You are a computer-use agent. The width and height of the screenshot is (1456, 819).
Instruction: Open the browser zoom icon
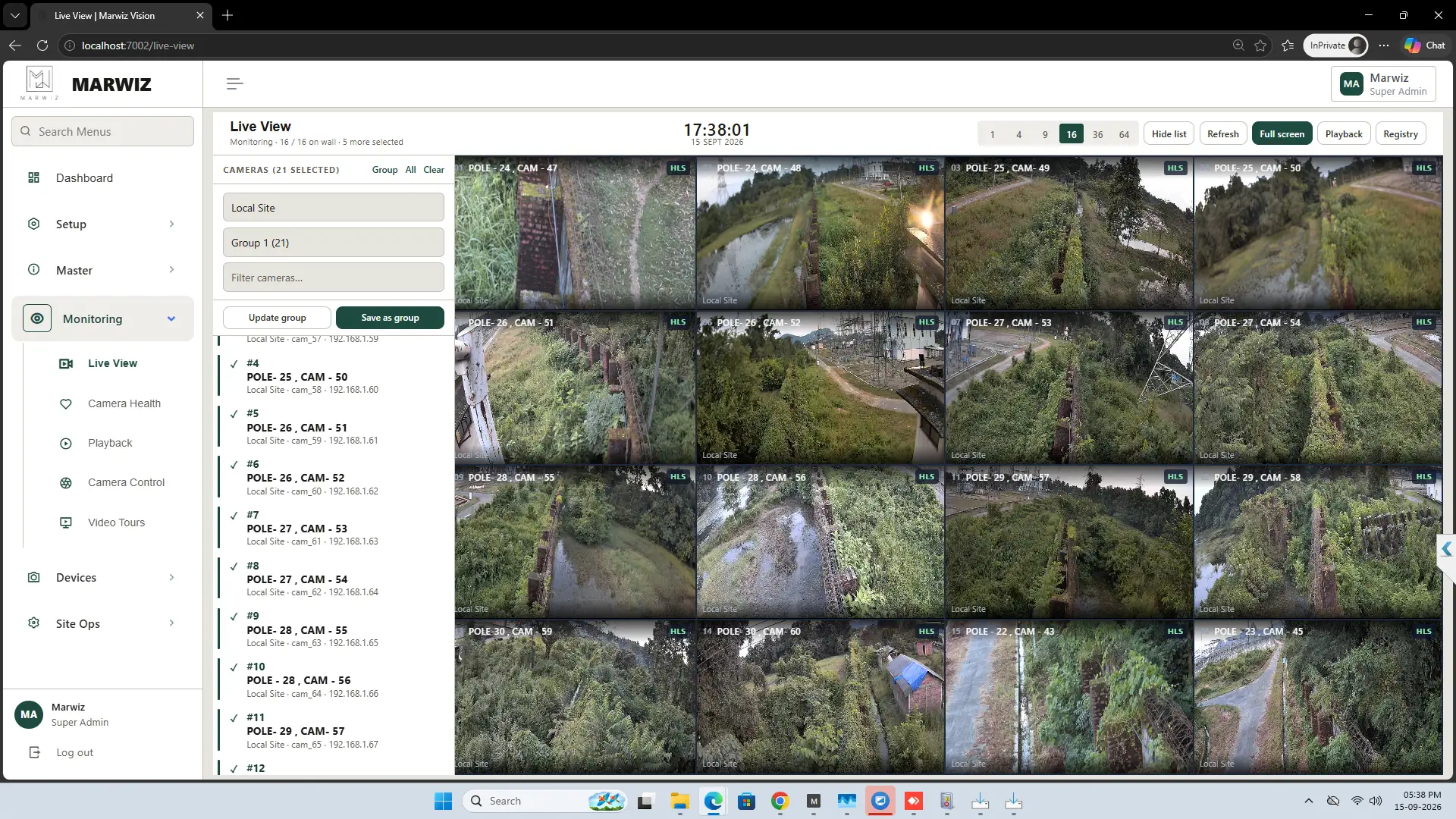[x=1238, y=45]
